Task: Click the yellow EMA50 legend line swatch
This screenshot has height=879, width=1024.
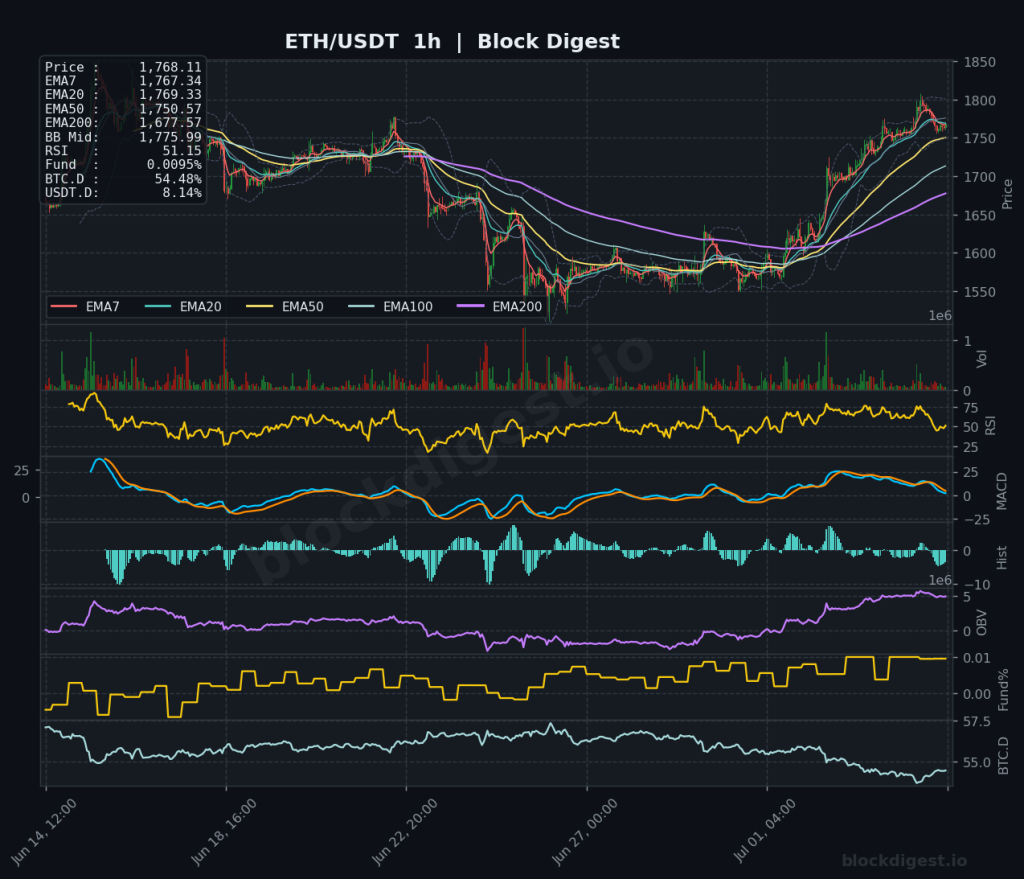Action: coord(259,306)
